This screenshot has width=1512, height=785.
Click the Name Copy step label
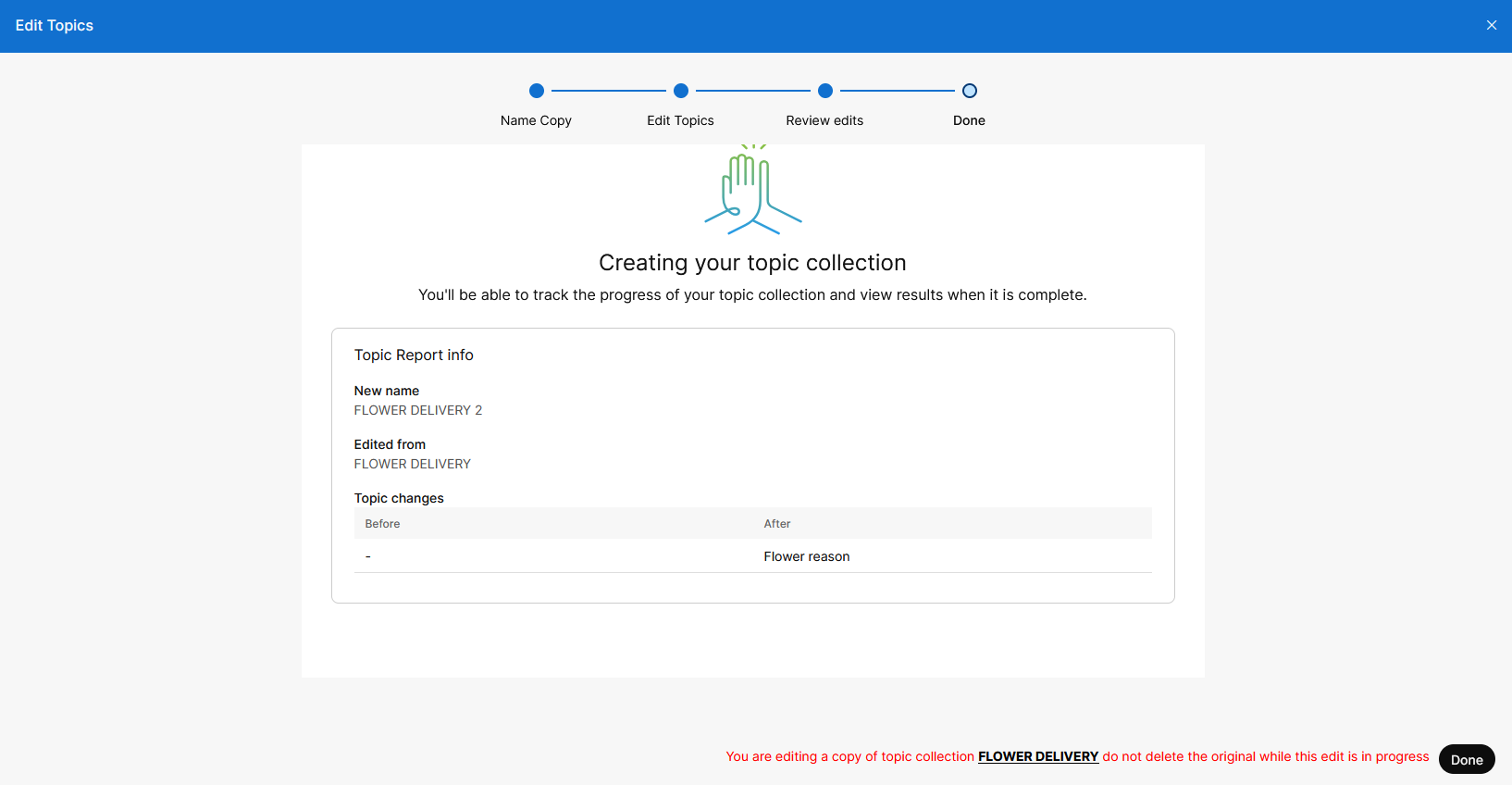tap(536, 120)
